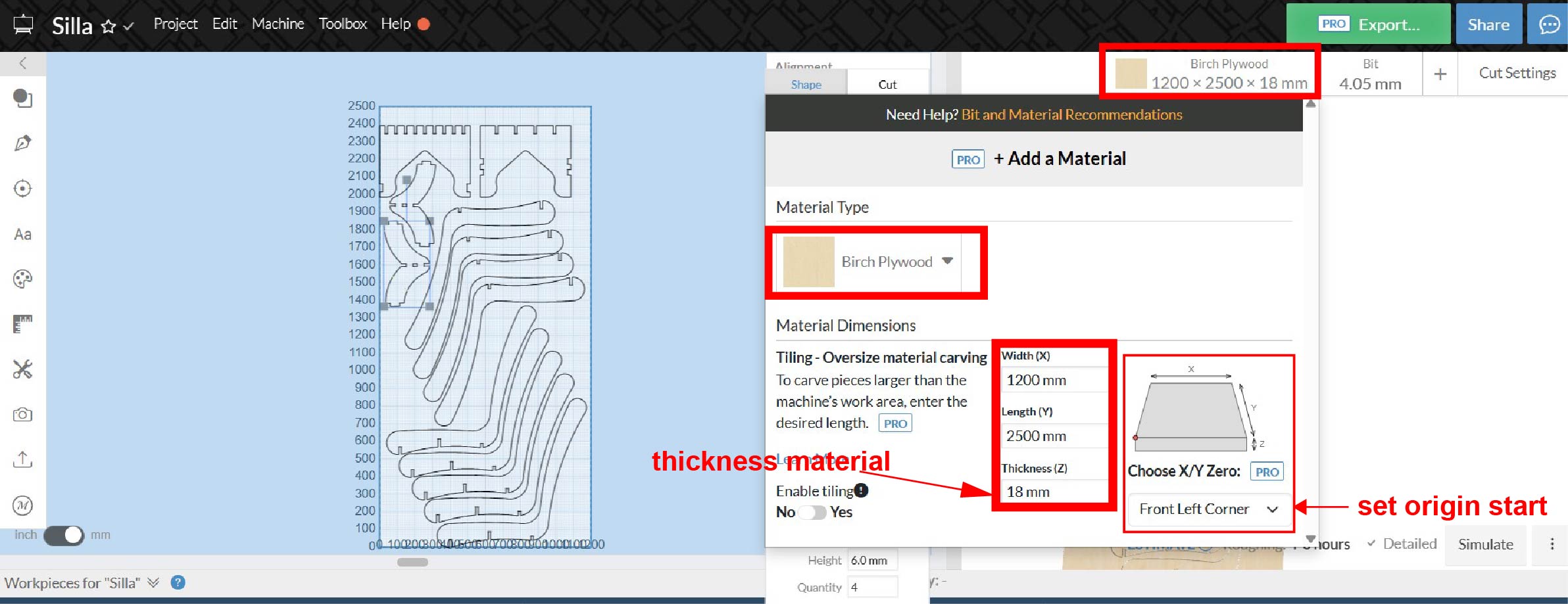Open the image trace camera tool

click(x=22, y=414)
